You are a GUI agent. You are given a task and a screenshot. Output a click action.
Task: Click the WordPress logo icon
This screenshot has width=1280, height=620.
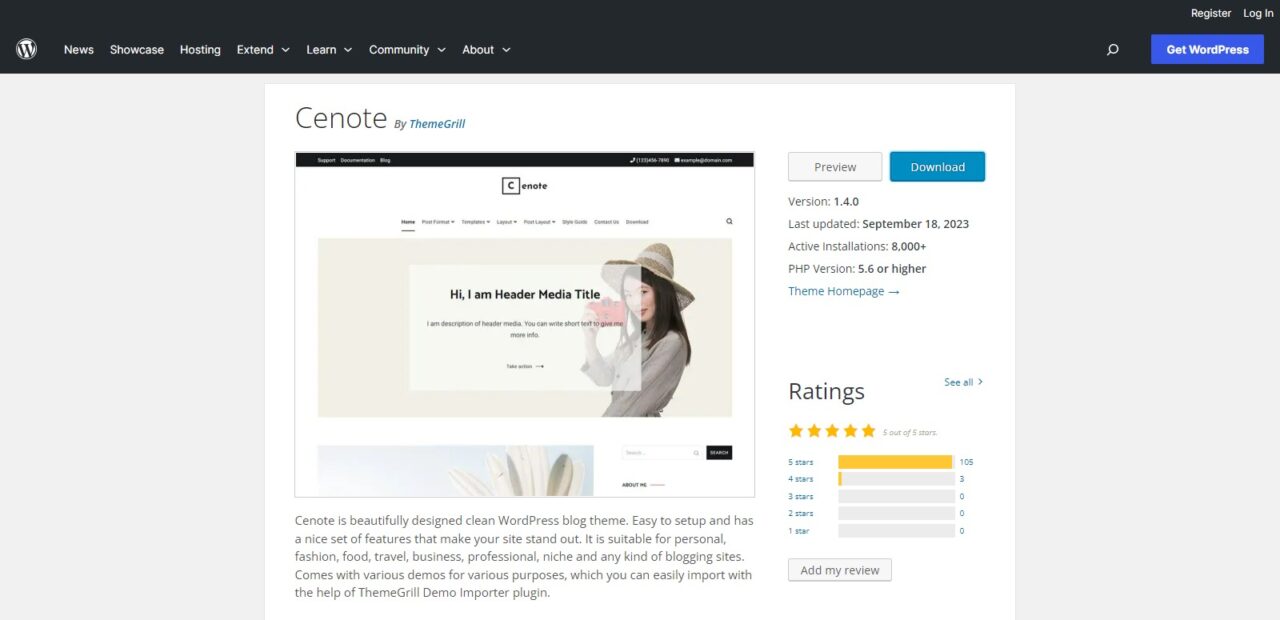coord(26,49)
